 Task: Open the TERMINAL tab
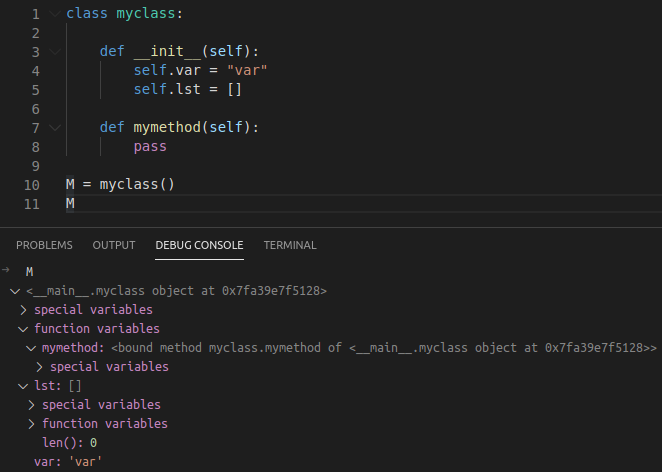(290, 245)
